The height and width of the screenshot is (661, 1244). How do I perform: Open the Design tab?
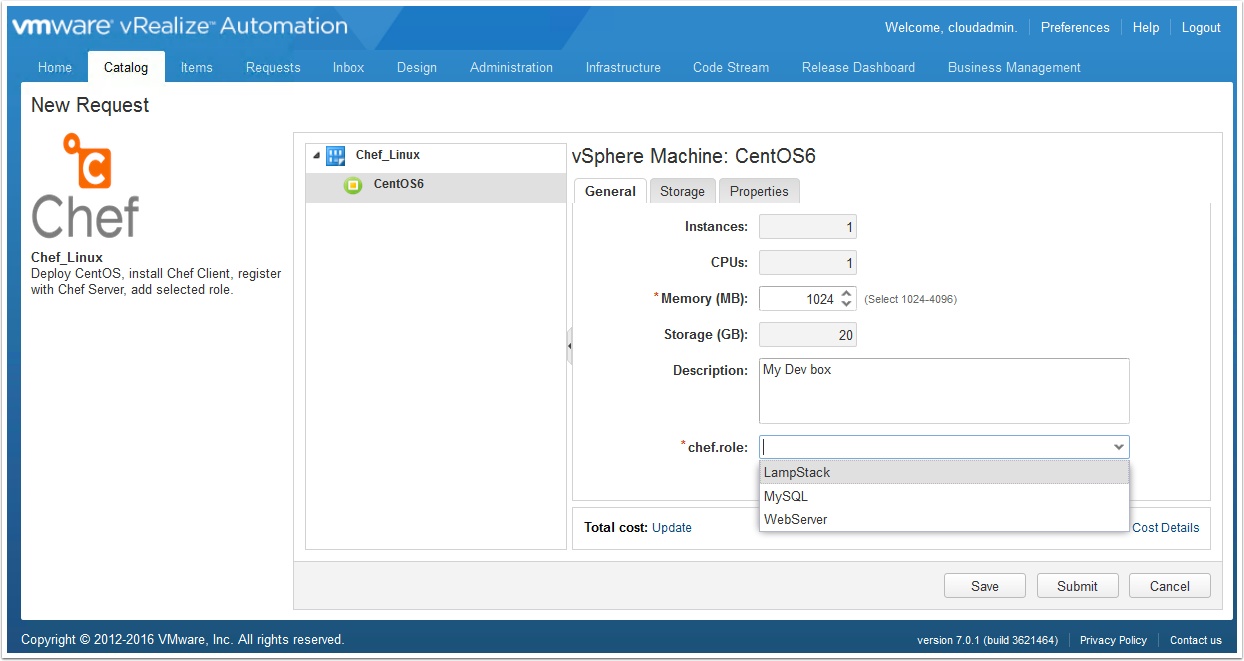pyautogui.click(x=417, y=67)
